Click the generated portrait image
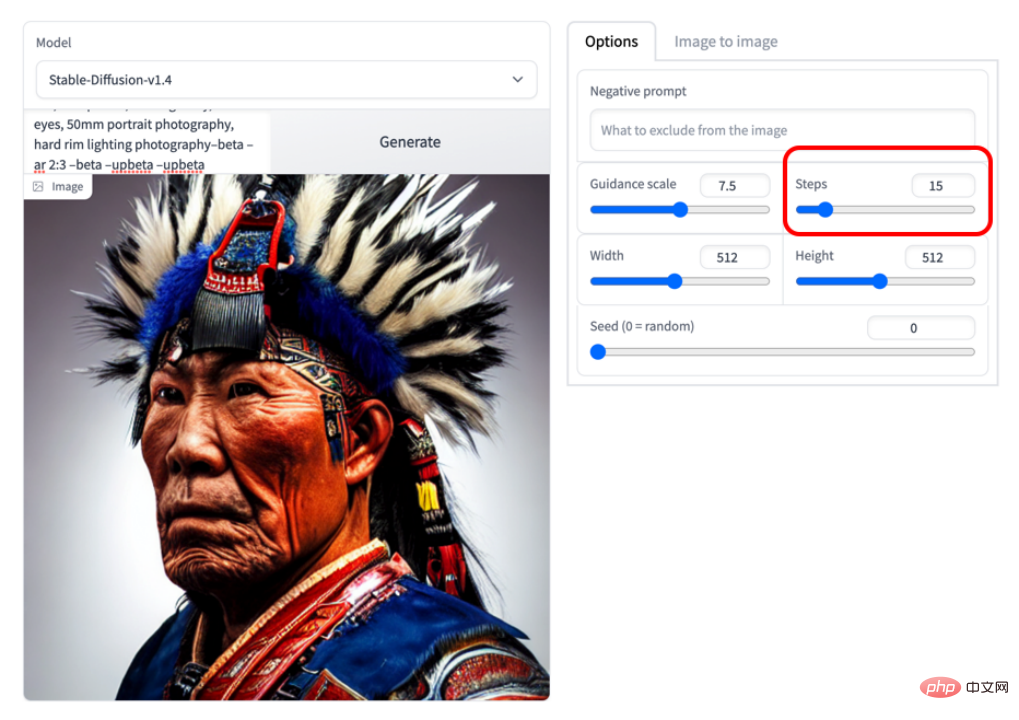The height and width of the screenshot is (720, 1019). (x=287, y=437)
